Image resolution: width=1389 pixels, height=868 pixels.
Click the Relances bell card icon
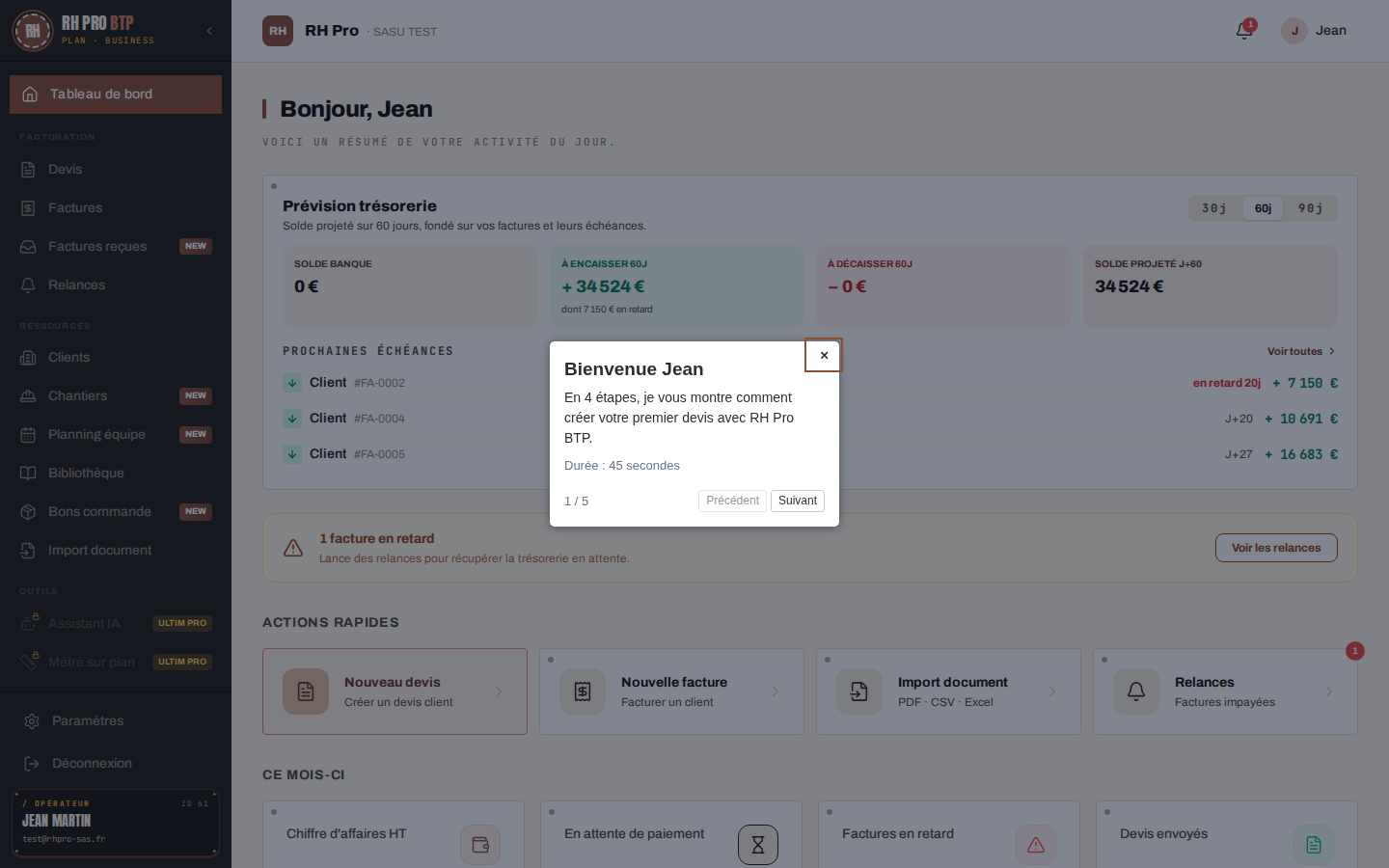[1136, 692]
